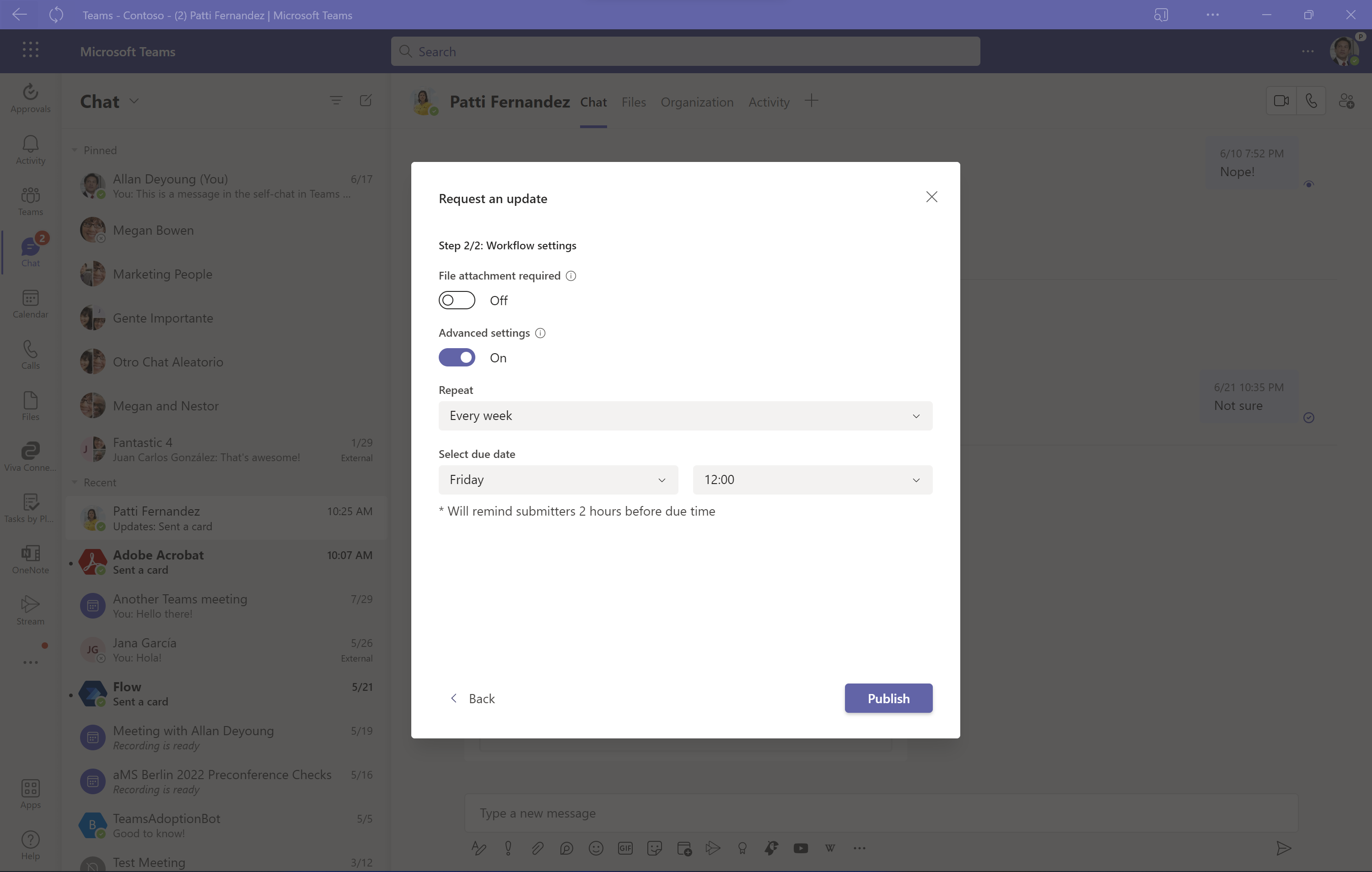Open Stream app in left rail

coord(30,610)
